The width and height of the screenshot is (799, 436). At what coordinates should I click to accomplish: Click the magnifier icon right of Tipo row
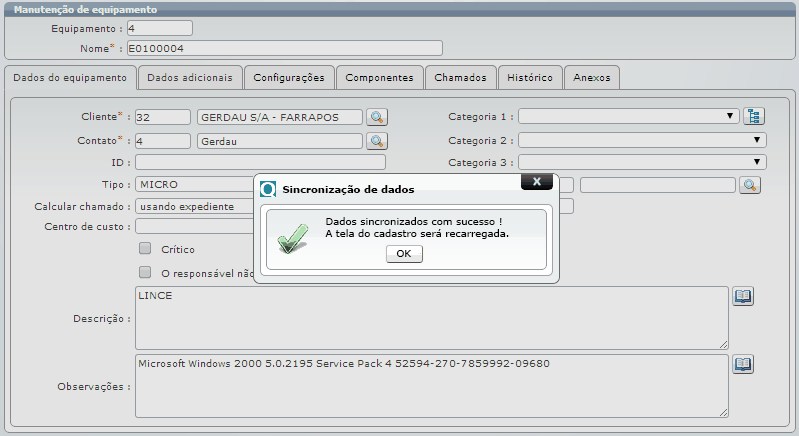pyautogui.click(x=749, y=185)
